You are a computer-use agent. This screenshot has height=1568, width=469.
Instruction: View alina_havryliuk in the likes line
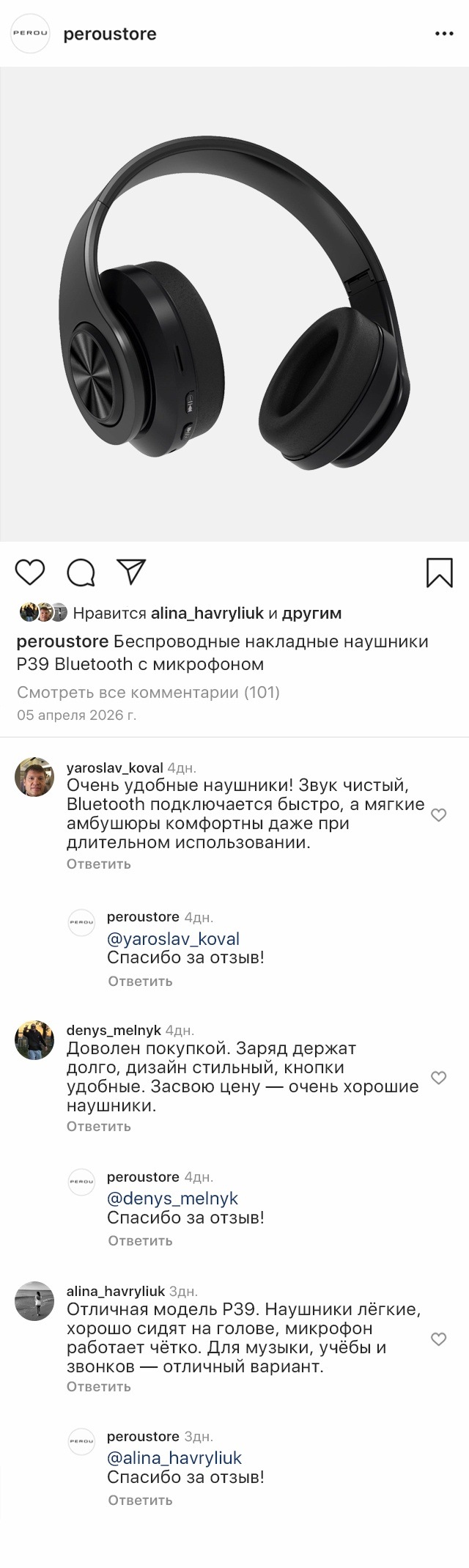(x=207, y=613)
